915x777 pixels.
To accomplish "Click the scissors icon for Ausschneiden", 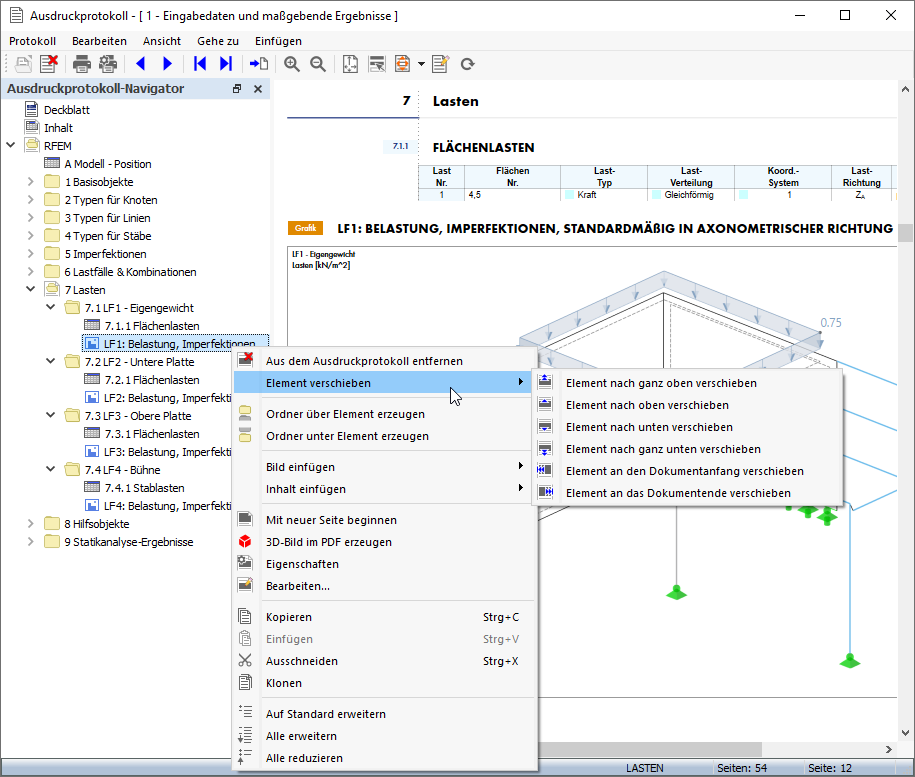I will point(245,660).
